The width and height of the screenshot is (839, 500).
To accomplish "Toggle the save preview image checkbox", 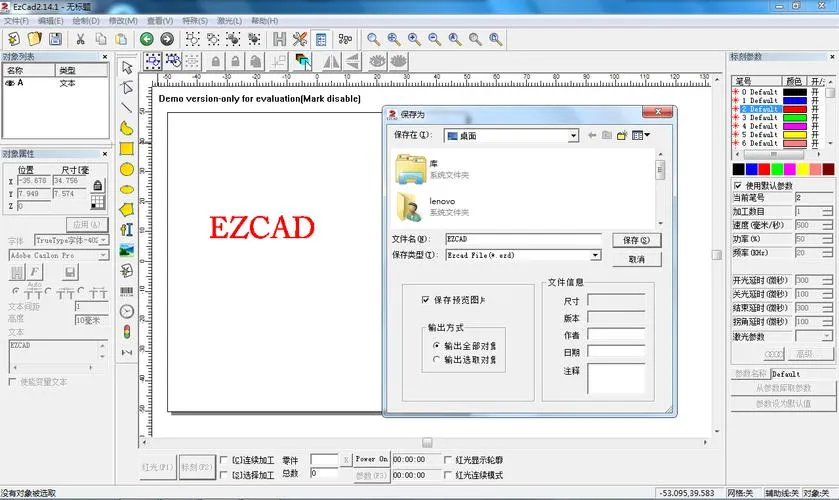I will coord(425,300).
